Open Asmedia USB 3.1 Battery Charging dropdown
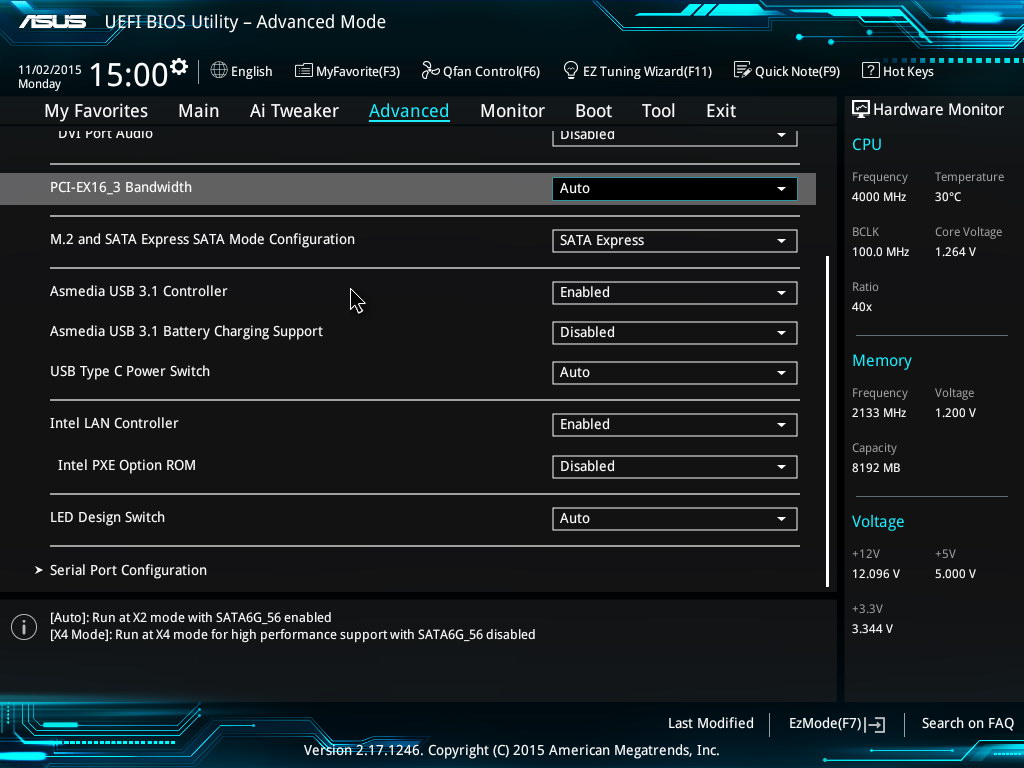Viewport: 1024px width, 768px height. (674, 332)
